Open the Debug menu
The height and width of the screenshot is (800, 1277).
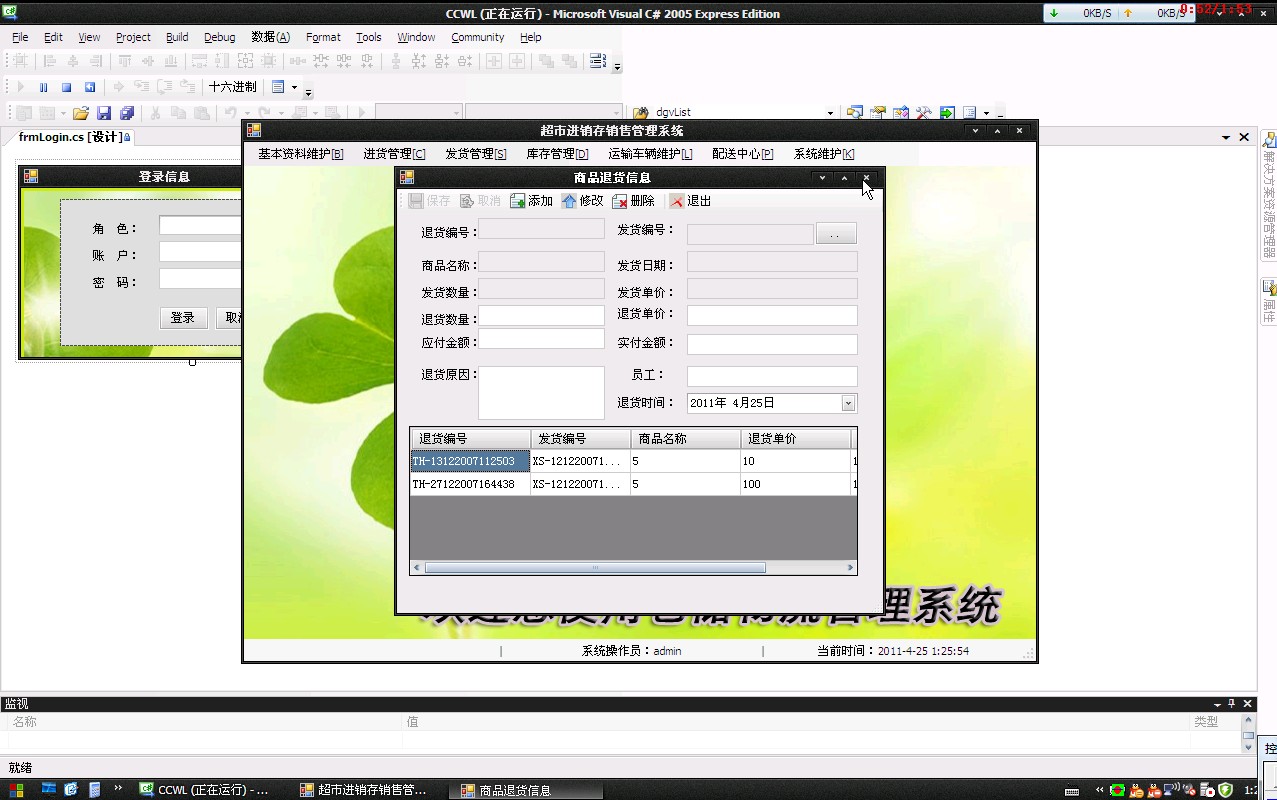tap(220, 37)
